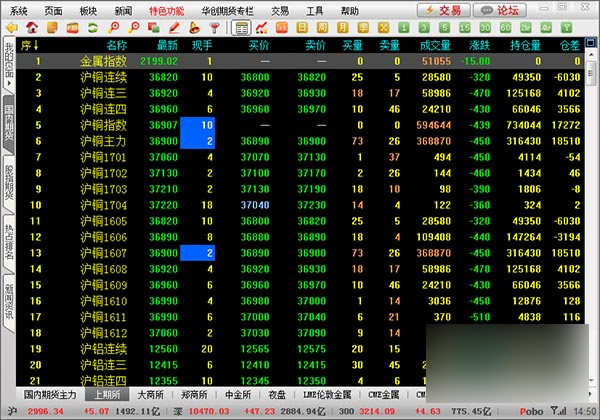The width and height of the screenshot is (600, 420).
Task: Switch to the 郑商所 tab
Action: pyautogui.click(x=194, y=394)
